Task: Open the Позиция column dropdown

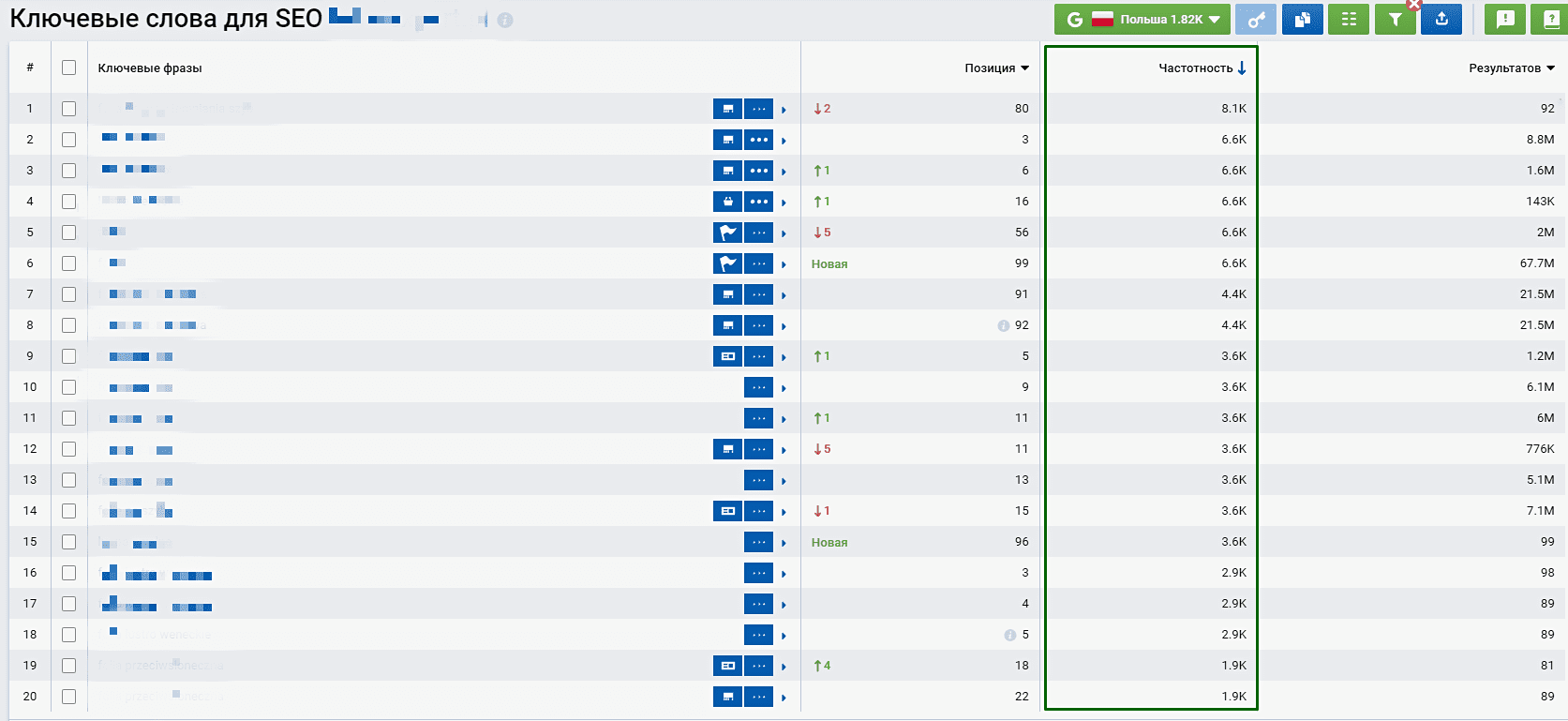Action: click(996, 68)
